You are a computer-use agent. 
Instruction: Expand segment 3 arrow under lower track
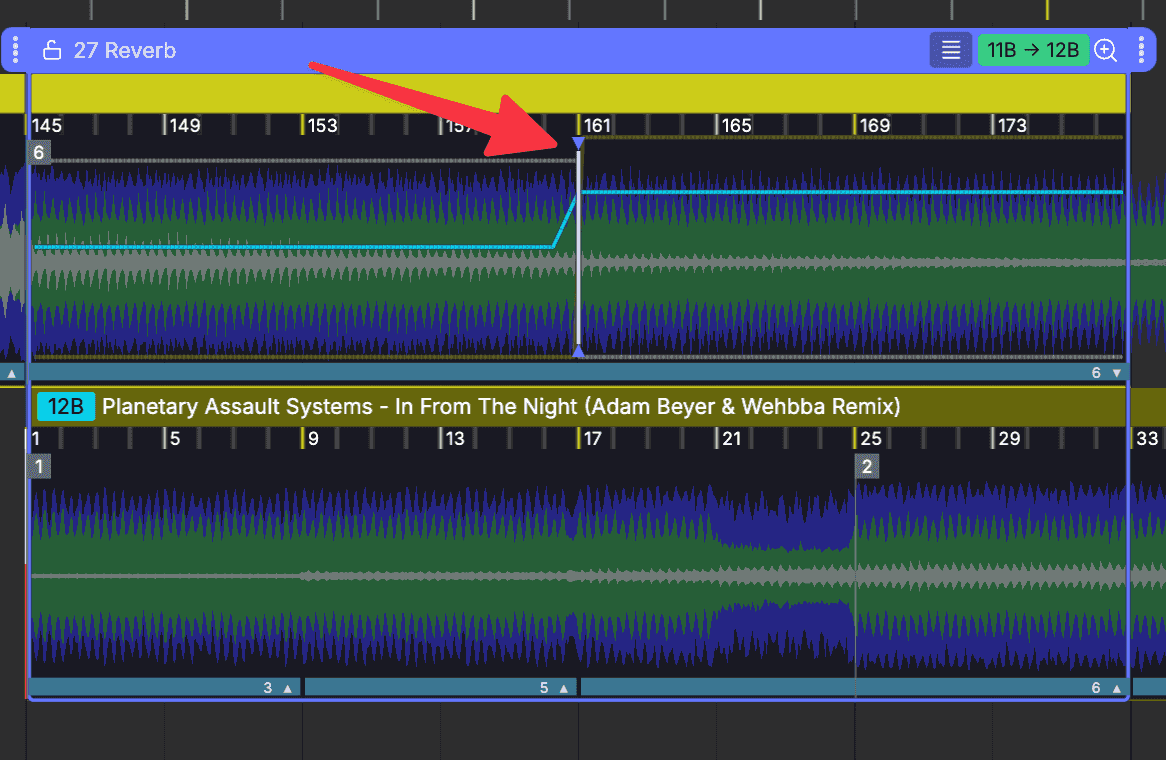click(288, 688)
